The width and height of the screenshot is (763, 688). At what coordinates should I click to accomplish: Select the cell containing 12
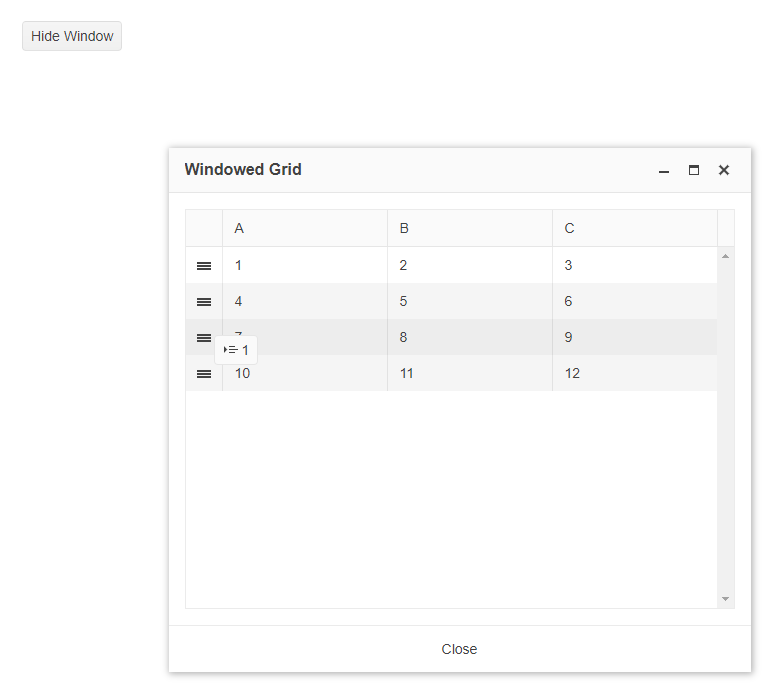(634, 374)
